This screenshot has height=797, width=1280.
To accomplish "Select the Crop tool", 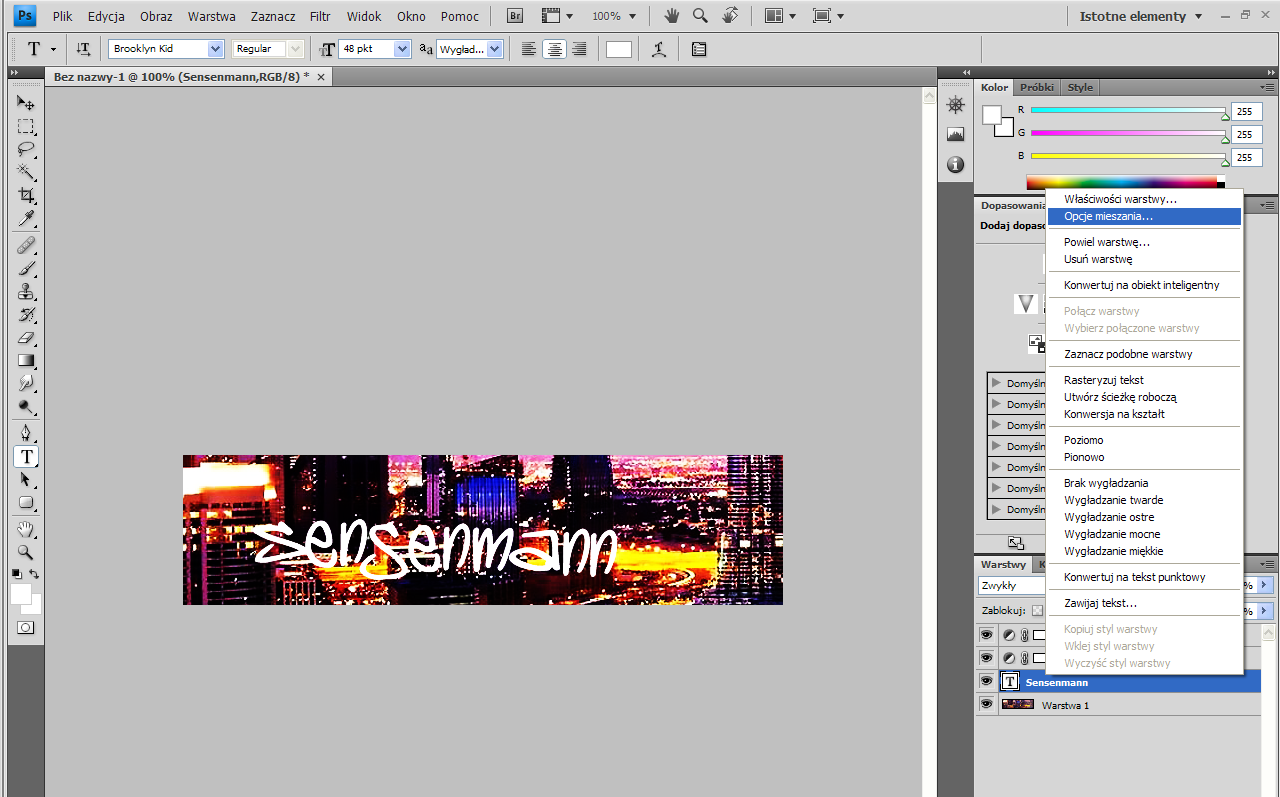I will pyautogui.click(x=26, y=195).
